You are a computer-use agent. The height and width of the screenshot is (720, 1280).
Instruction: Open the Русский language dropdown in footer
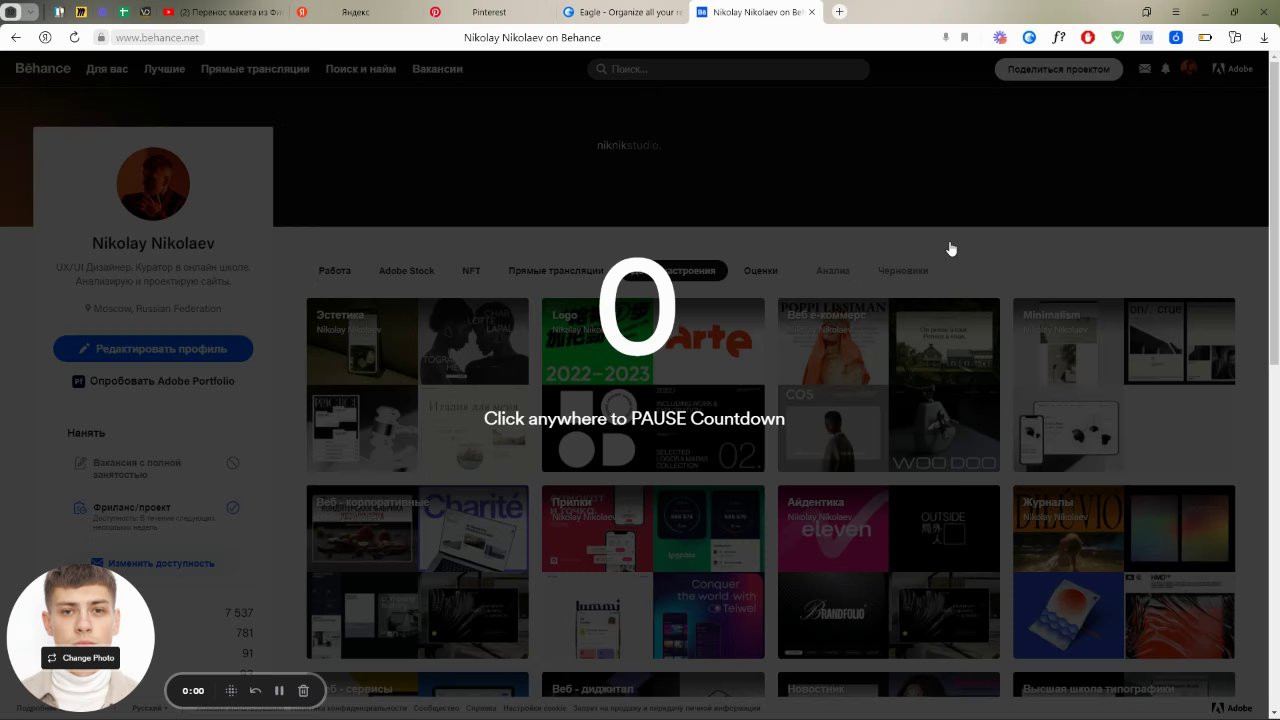pos(150,708)
